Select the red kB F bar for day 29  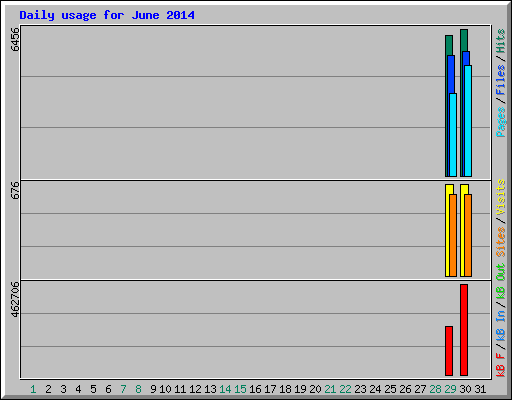coord(449,351)
